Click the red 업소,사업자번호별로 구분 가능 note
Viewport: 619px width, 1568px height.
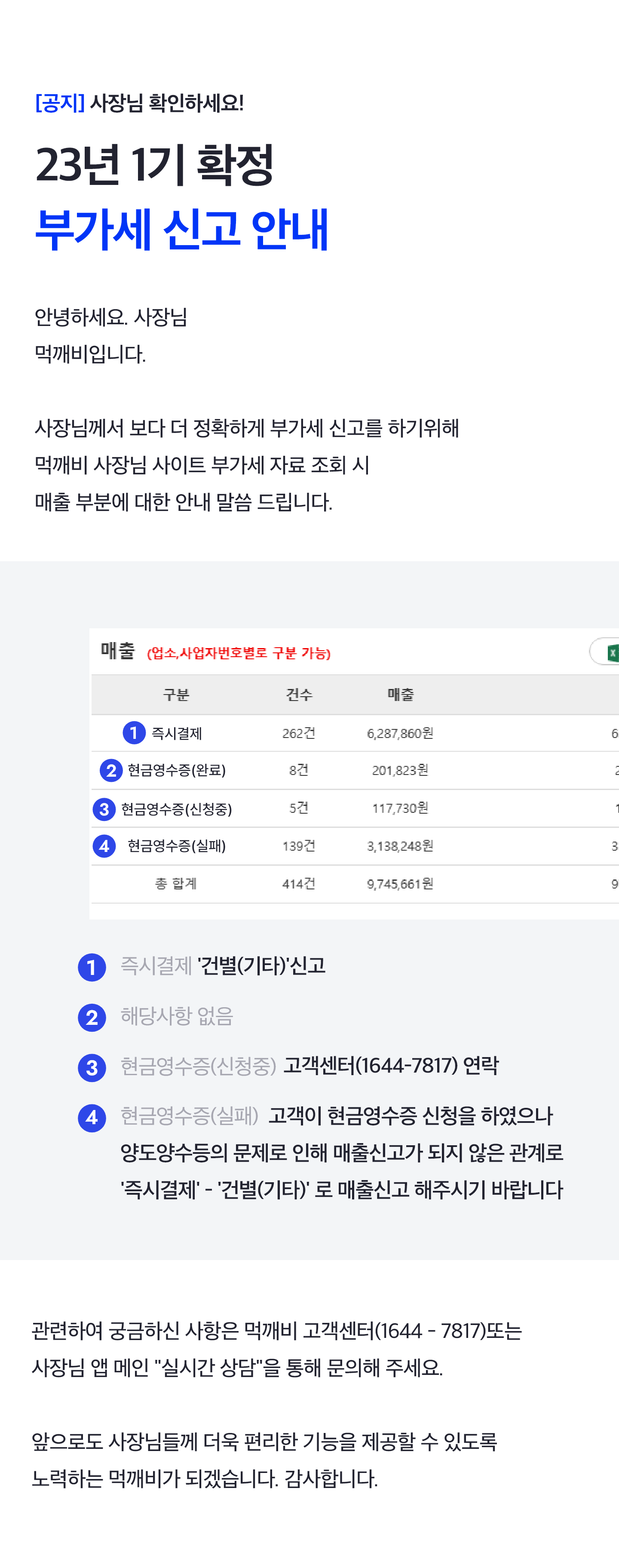tap(239, 654)
